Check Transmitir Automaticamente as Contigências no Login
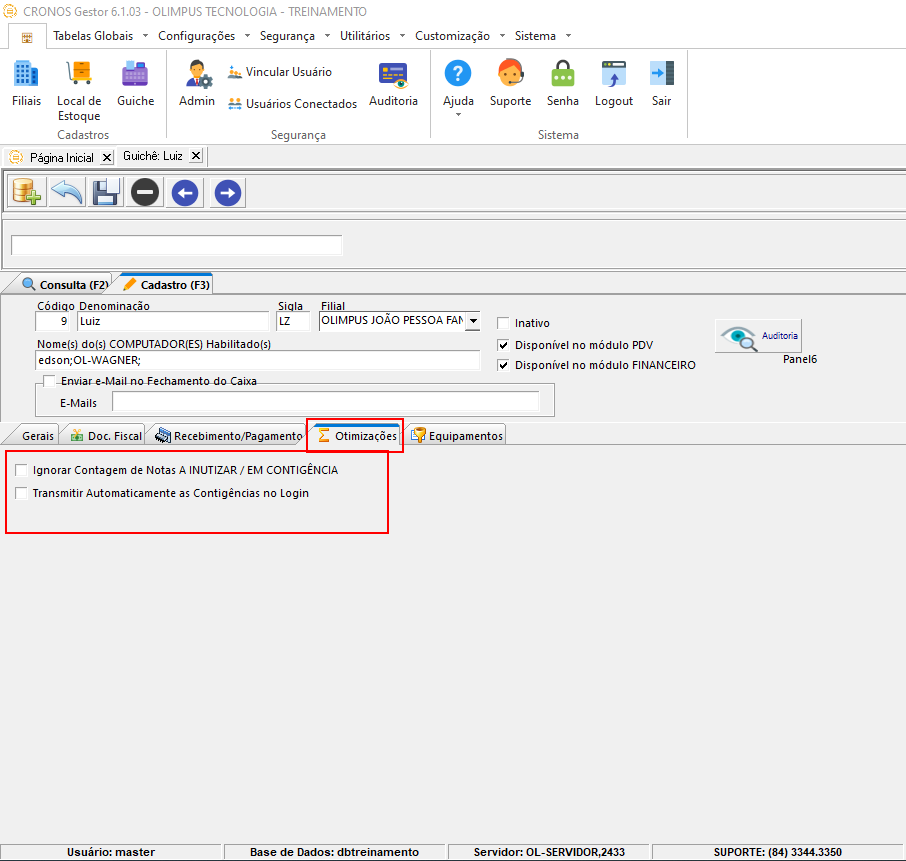This screenshot has height=861, width=906. (21, 493)
